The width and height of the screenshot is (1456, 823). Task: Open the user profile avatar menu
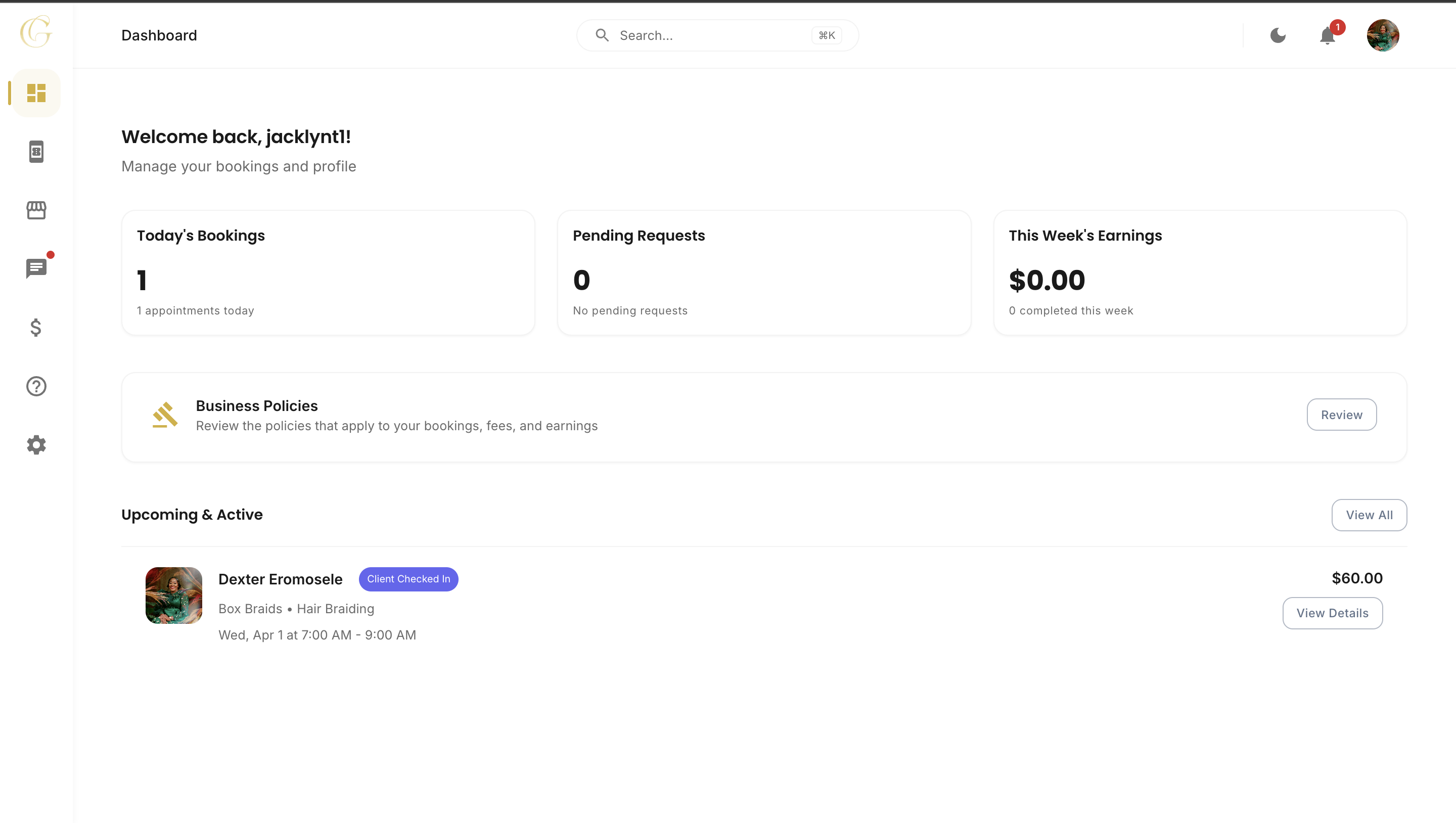tap(1383, 35)
